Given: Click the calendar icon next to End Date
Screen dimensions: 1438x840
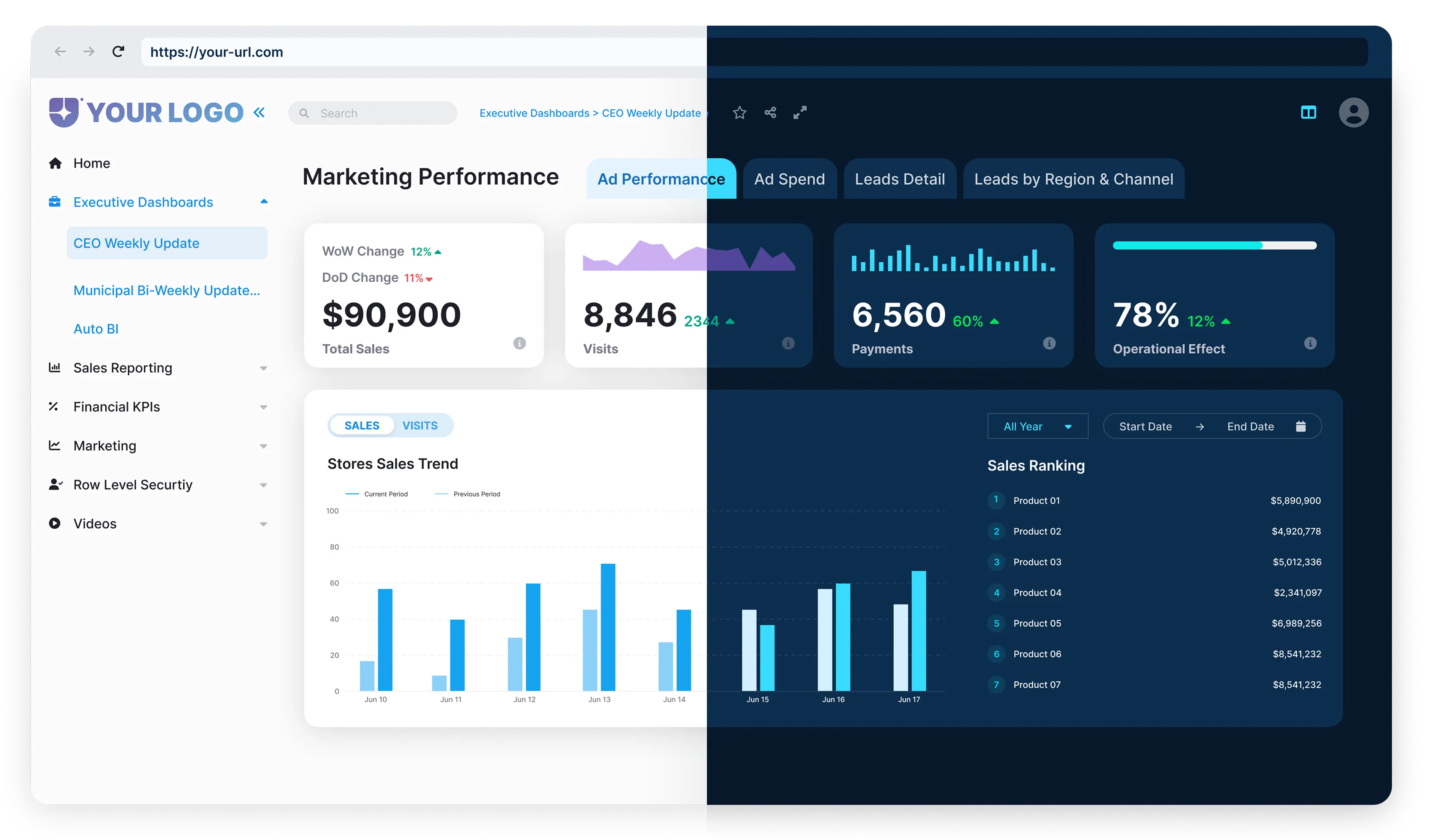Looking at the screenshot, I should (1302, 425).
